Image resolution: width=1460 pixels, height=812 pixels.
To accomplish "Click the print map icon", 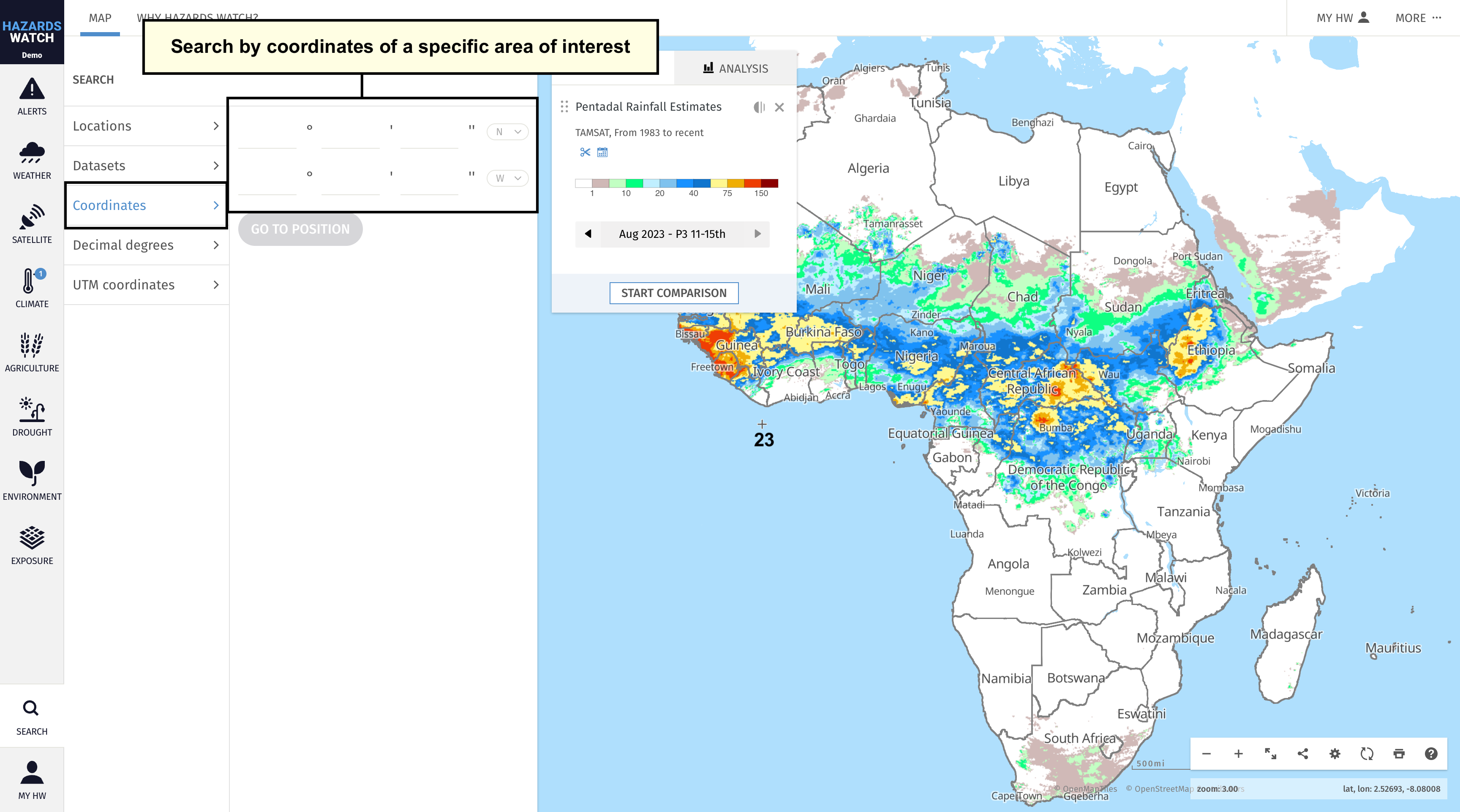I will (x=1399, y=754).
